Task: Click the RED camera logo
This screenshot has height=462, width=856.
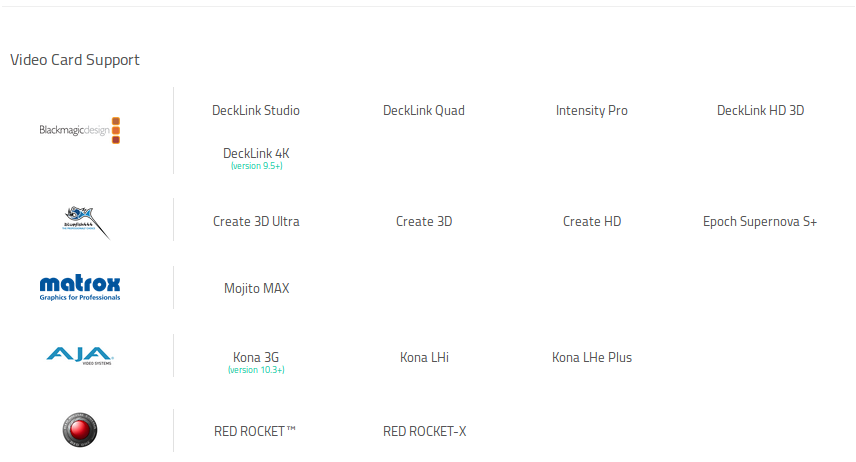Action: click(x=80, y=431)
